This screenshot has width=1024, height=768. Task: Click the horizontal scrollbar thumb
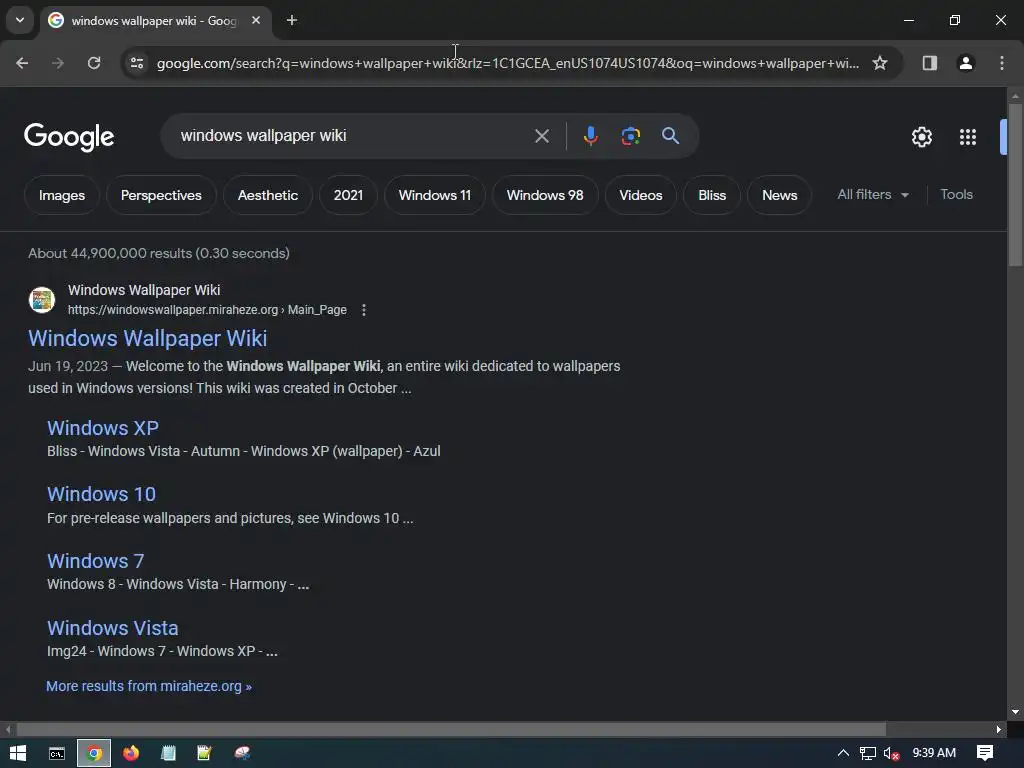point(451,729)
